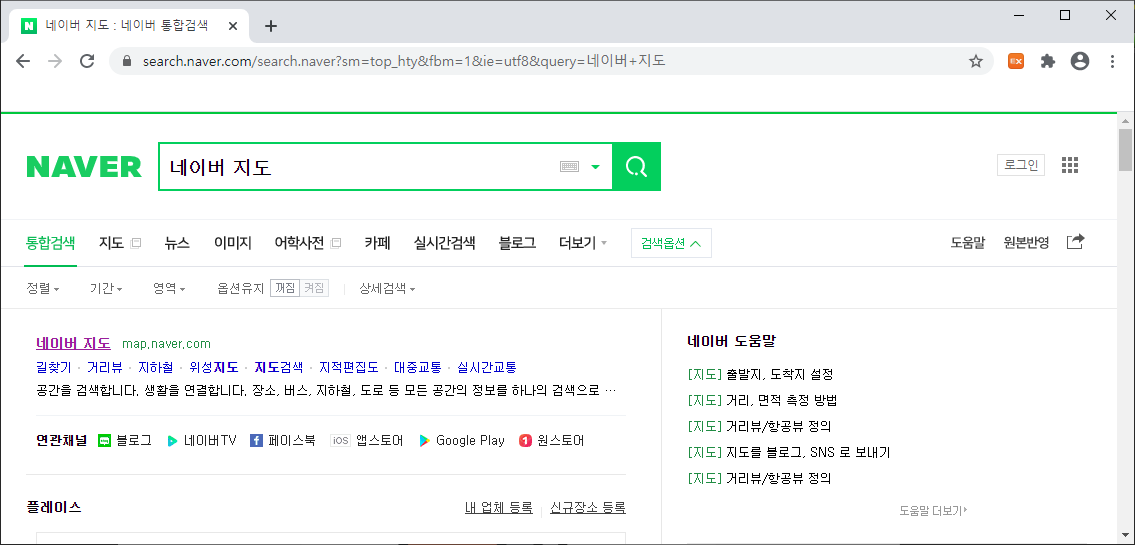Viewport: 1135px width, 545px height.
Task: Open the Chrome extensions puzzle icon
Action: pos(1047,62)
